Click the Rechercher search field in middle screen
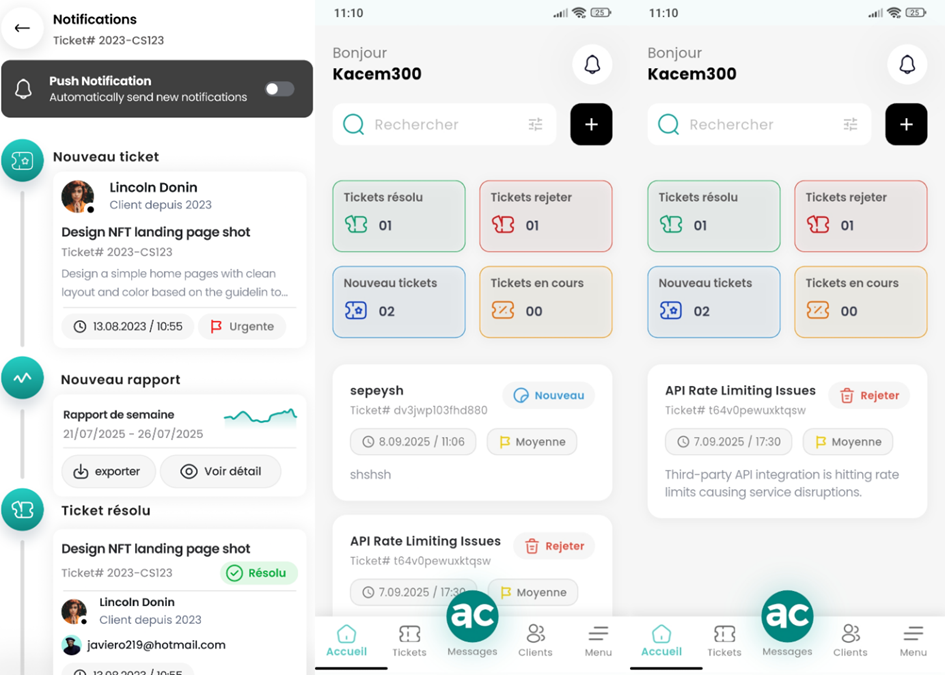The image size is (945, 675). click(x=444, y=124)
